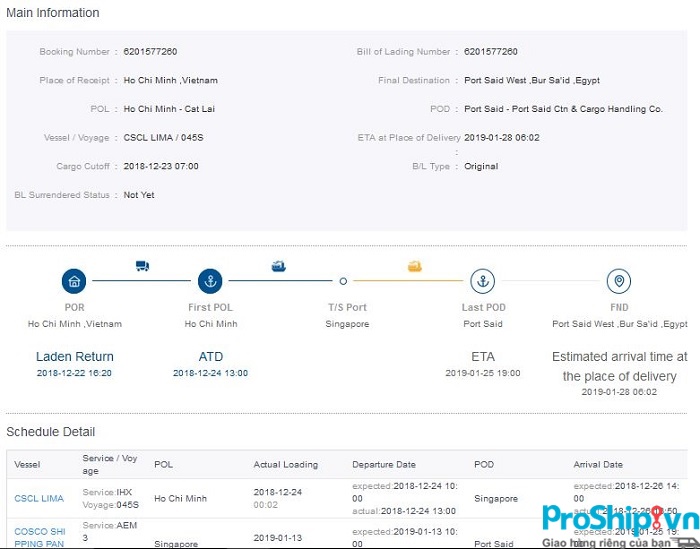
Task: Click the 'Arrival Date' column header
Action: pos(598,464)
